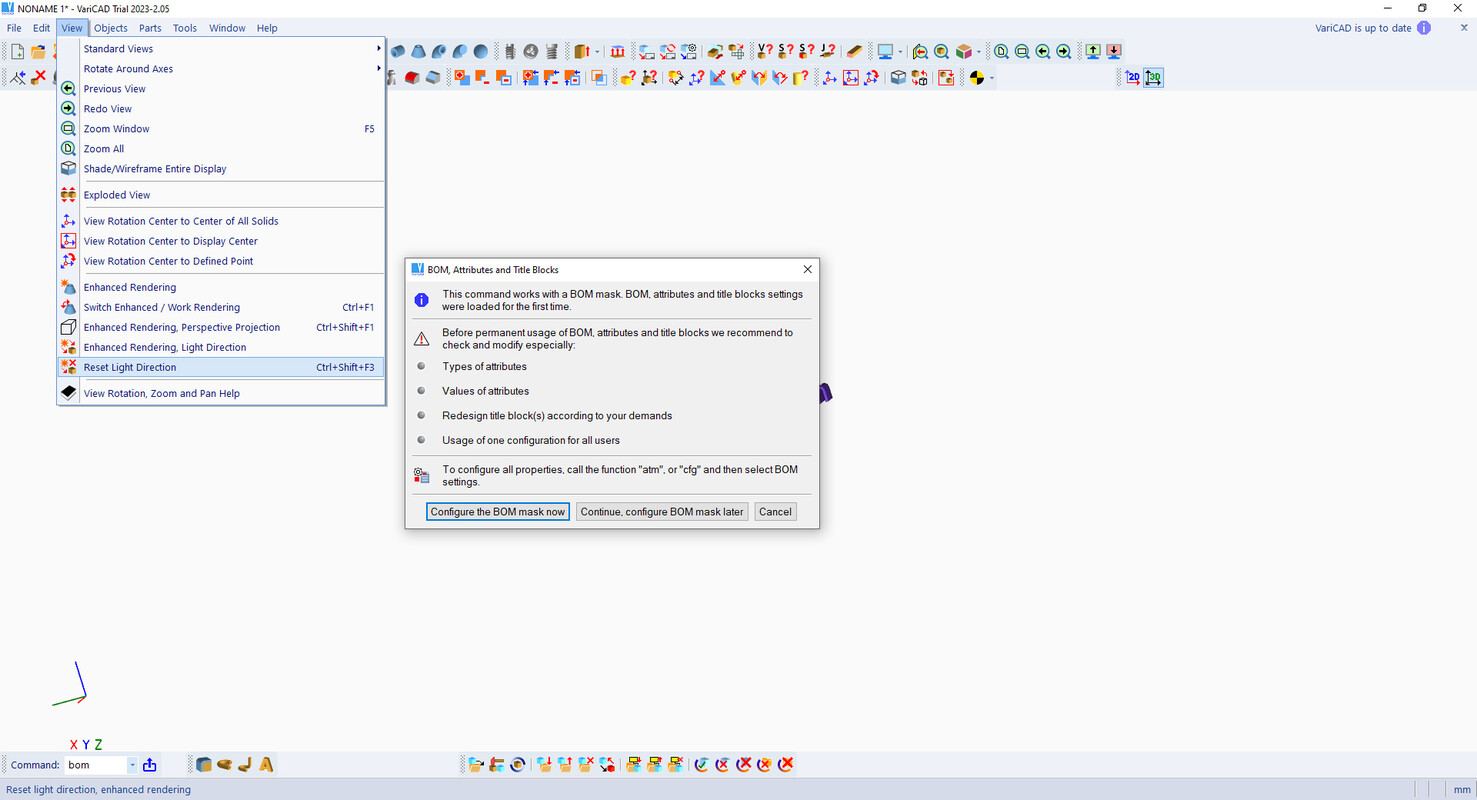Toggle Switch Enhanced / Work Rendering
This screenshot has width=1477, height=800.
pos(220,307)
